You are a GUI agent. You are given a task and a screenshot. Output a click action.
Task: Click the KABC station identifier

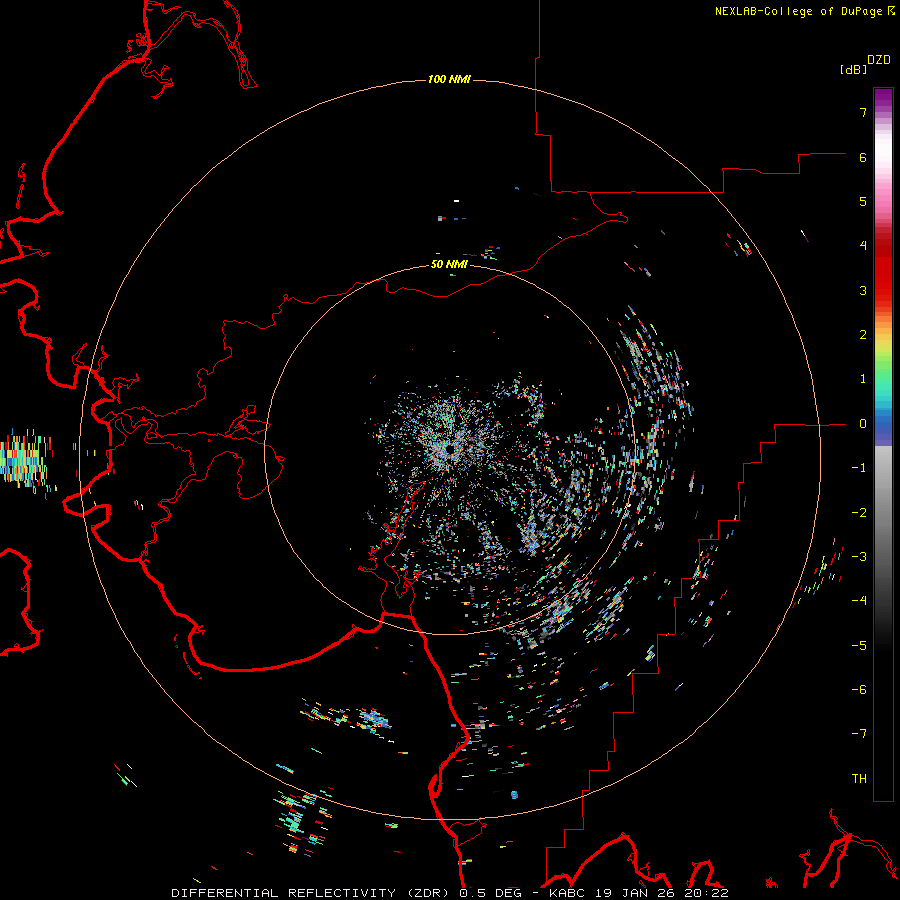[568, 893]
